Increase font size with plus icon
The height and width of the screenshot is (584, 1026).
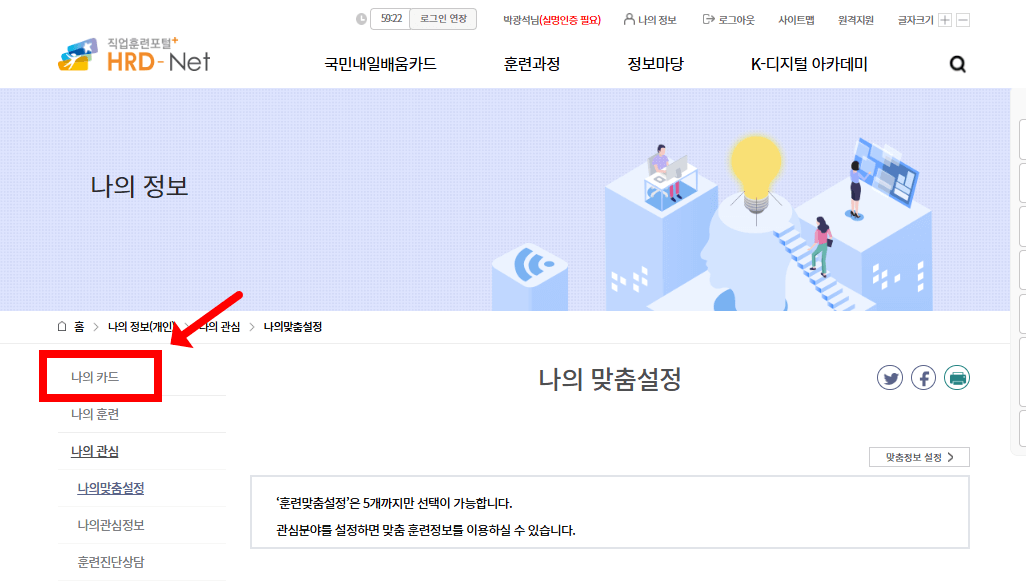pos(945,20)
